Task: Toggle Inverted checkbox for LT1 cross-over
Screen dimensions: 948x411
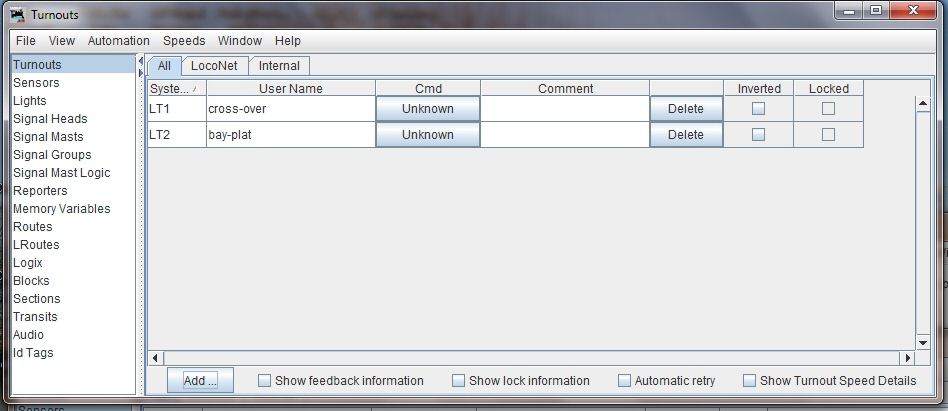Action: tap(758, 109)
